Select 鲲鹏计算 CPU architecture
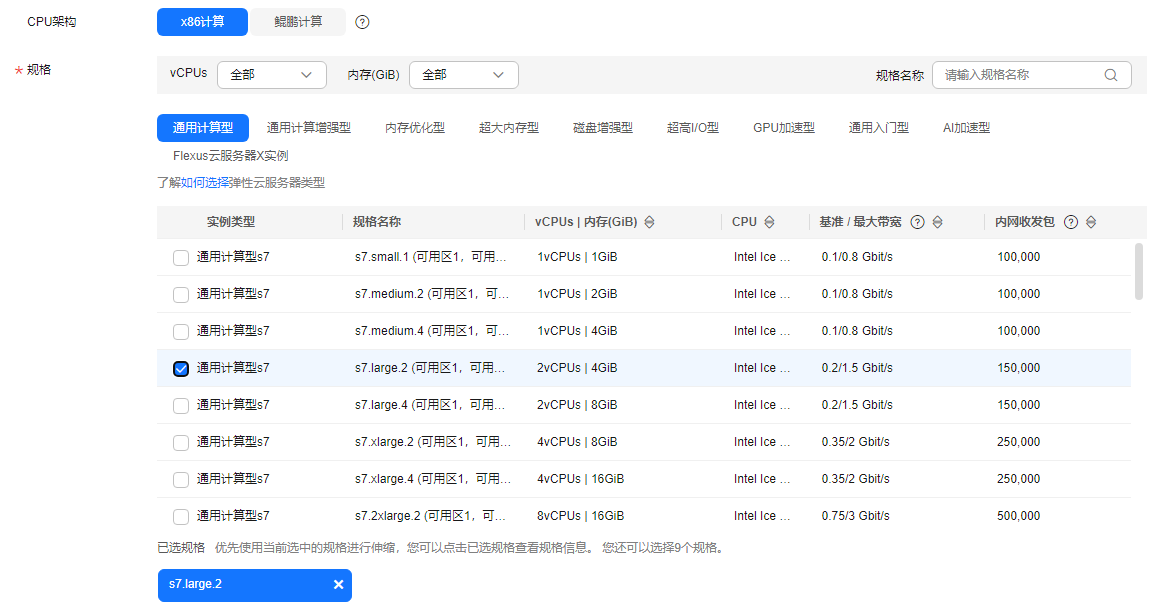The image size is (1160, 608). (x=299, y=22)
